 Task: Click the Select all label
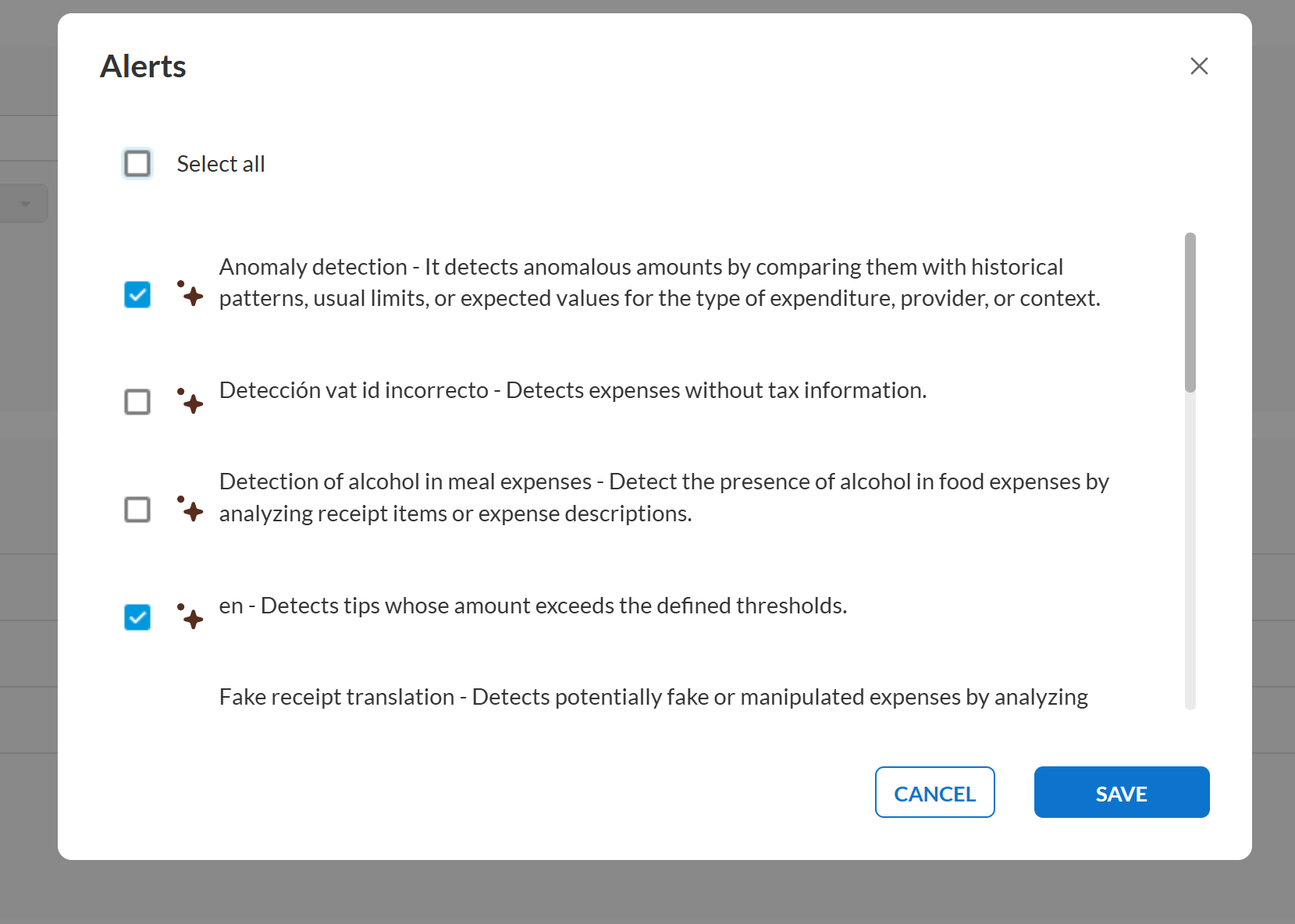[x=221, y=164]
